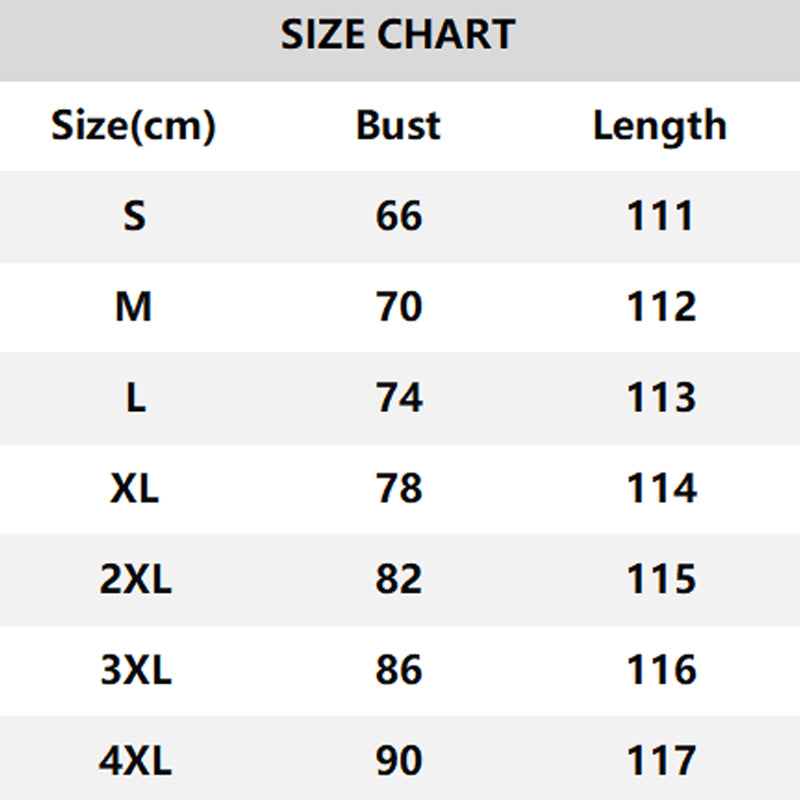Click bust value 90 for 4XL
The image size is (800, 800).
click(399, 761)
